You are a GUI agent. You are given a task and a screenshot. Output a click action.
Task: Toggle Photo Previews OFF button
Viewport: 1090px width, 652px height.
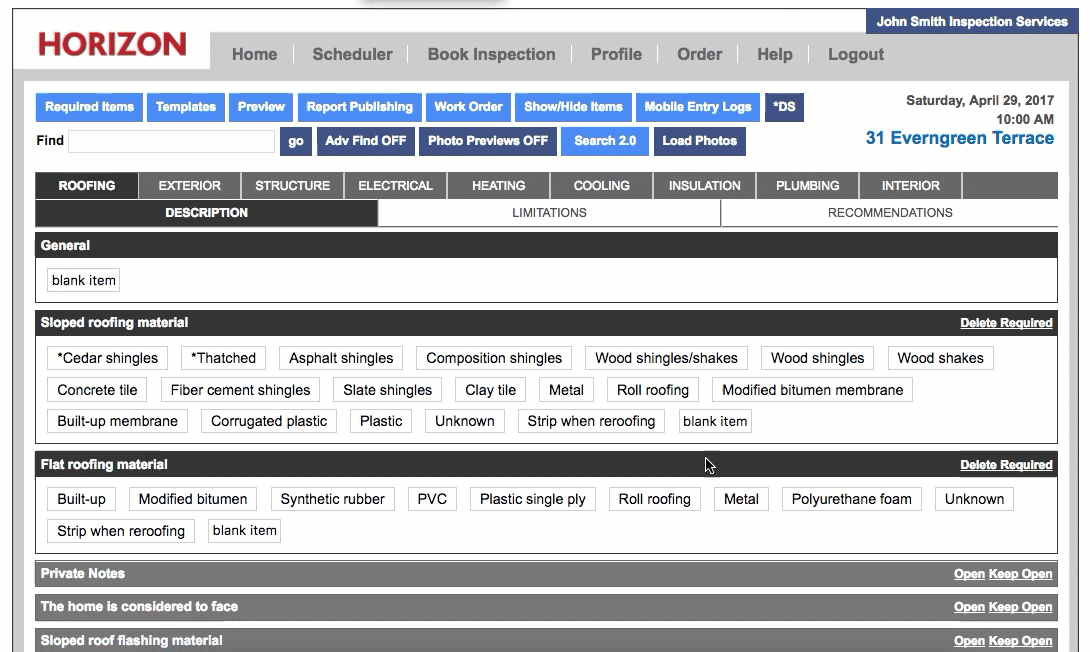pyautogui.click(x=487, y=141)
